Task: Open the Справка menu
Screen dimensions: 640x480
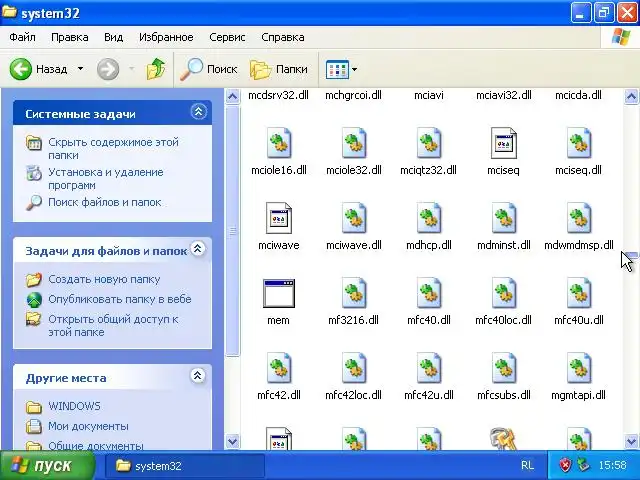Action: (283, 37)
